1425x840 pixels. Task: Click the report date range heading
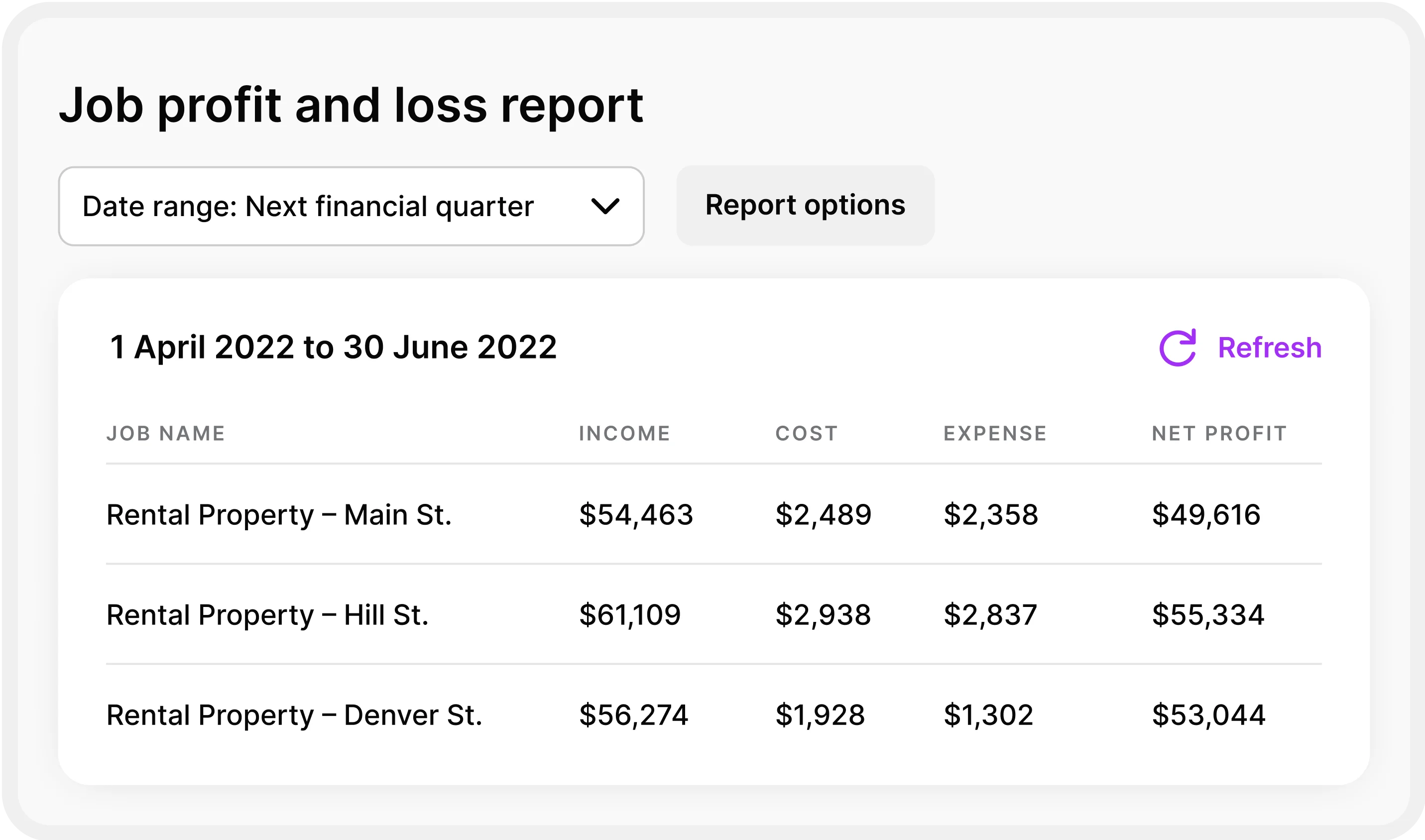(333, 347)
